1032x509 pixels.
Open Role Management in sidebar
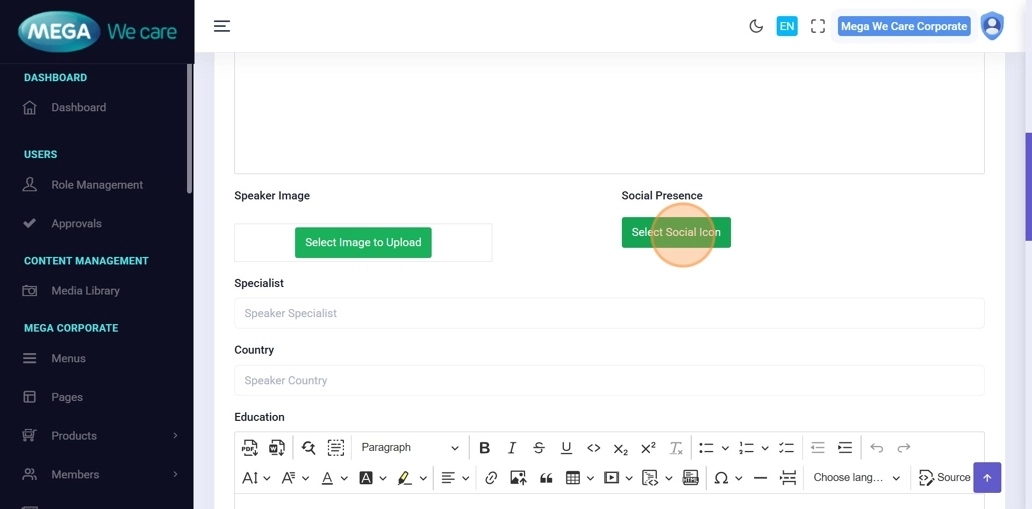pyautogui.click(x=97, y=185)
